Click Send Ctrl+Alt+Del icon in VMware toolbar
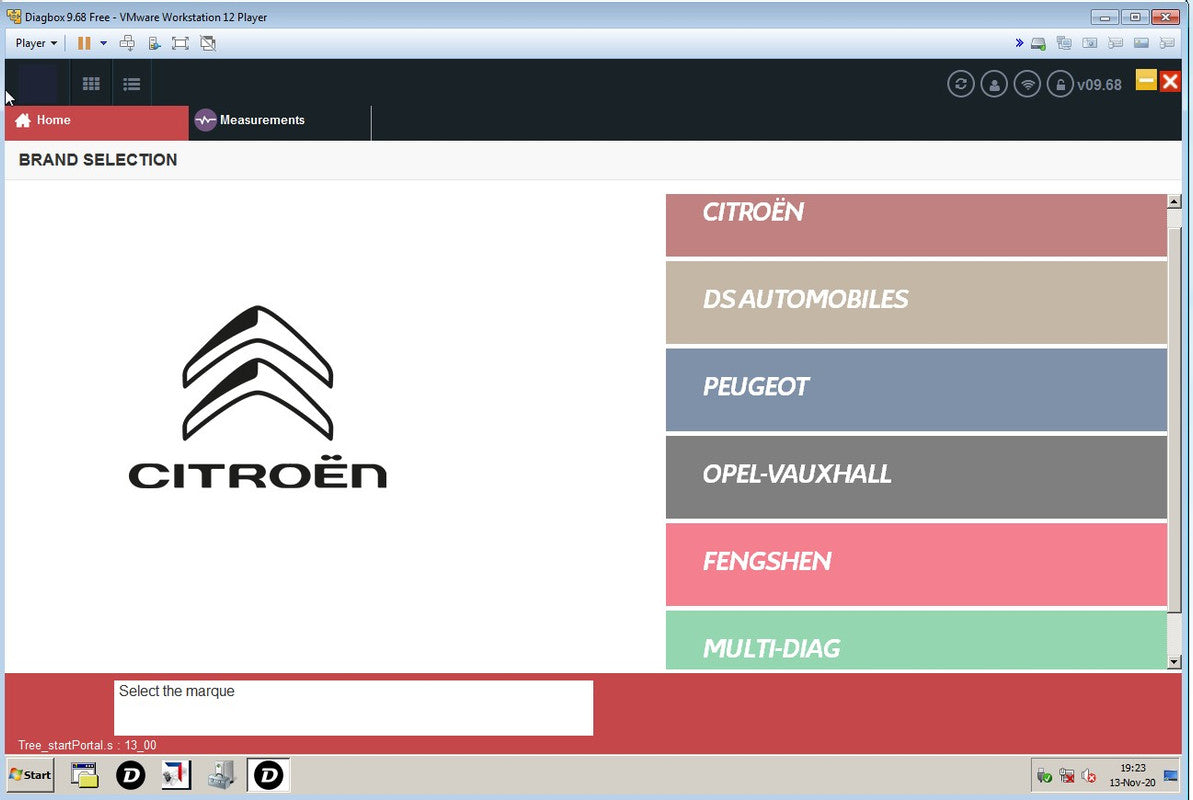Screen dimensions: 1193x800 pos(127,43)
